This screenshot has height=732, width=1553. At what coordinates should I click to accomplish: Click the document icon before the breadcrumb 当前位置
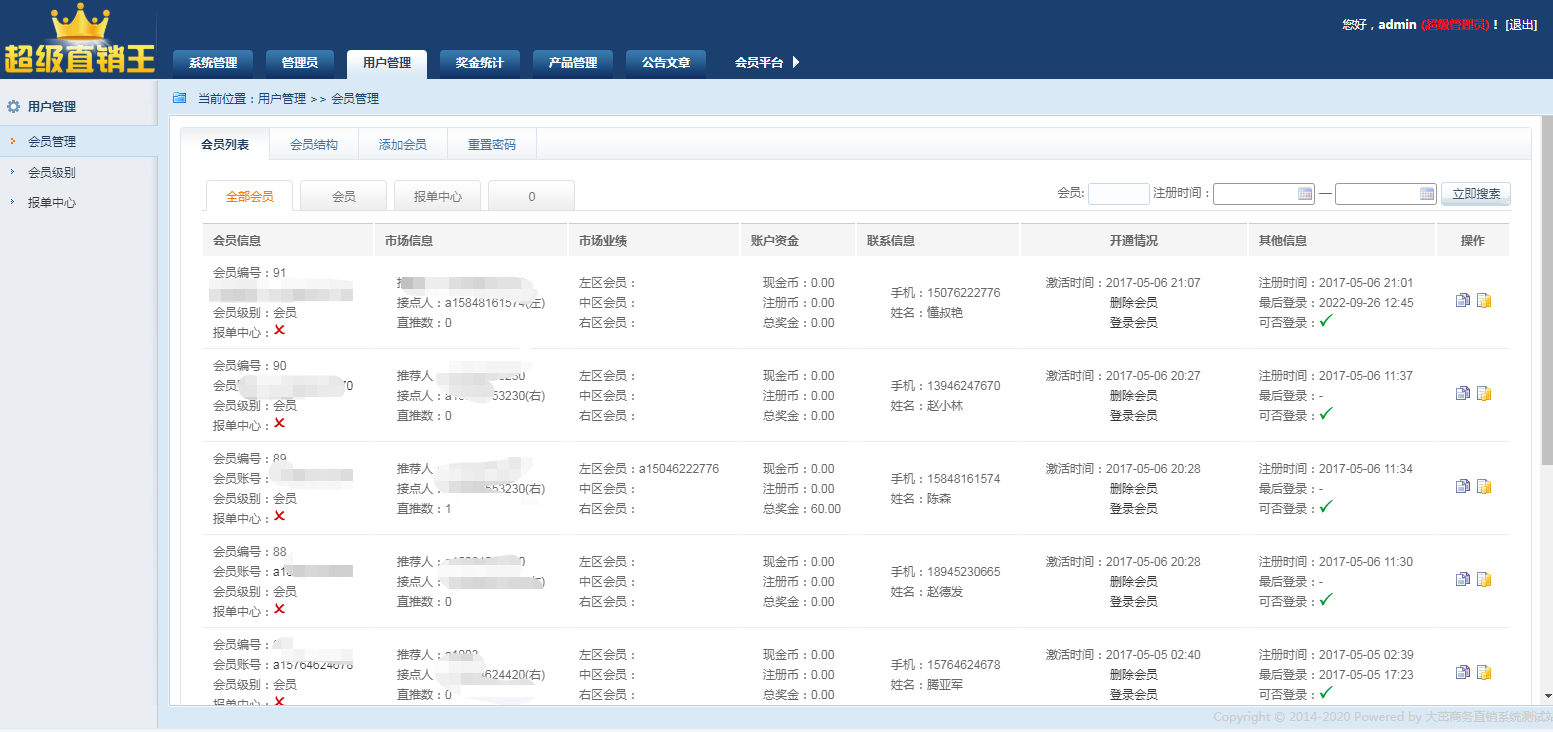(179, 98)
